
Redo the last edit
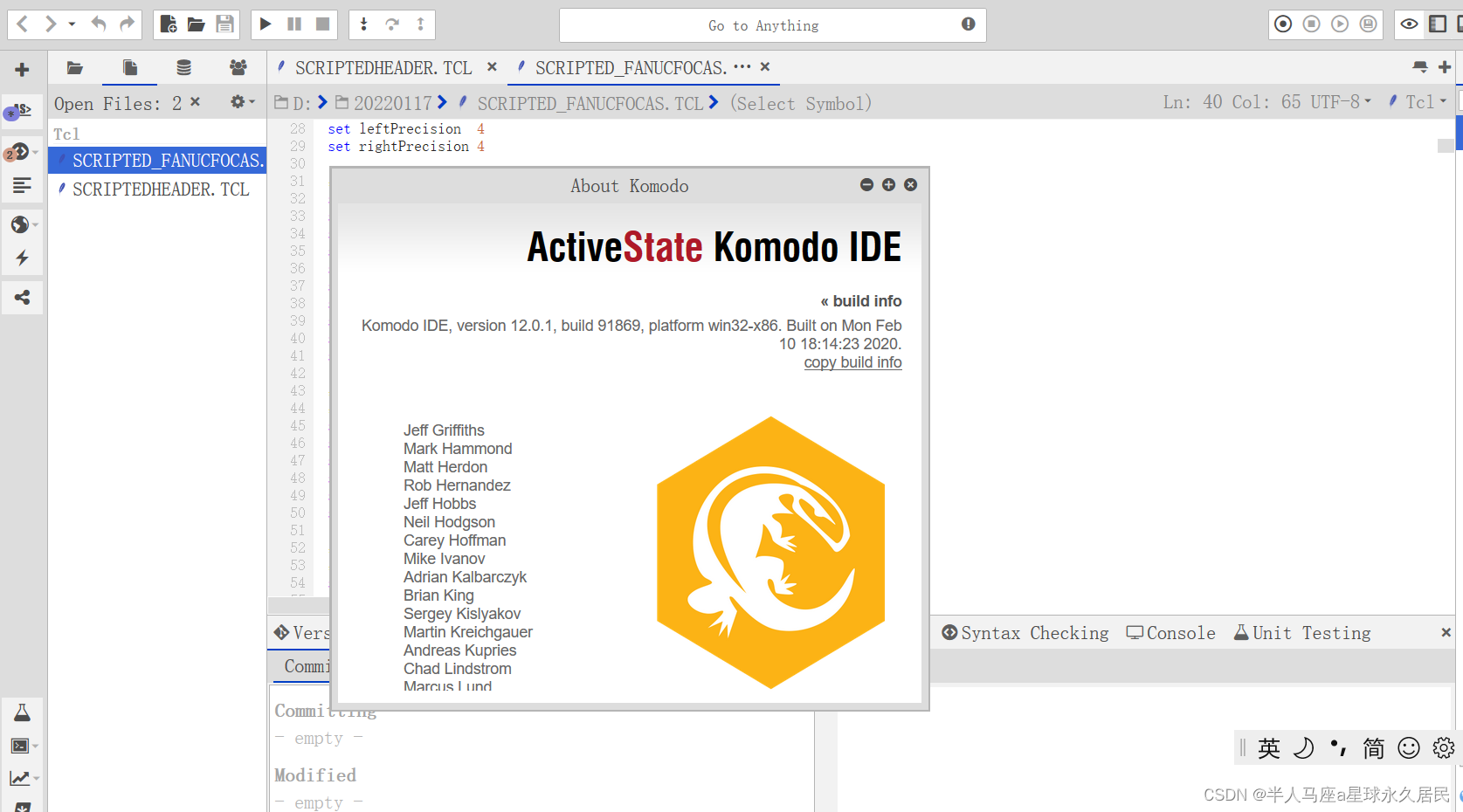128,24
